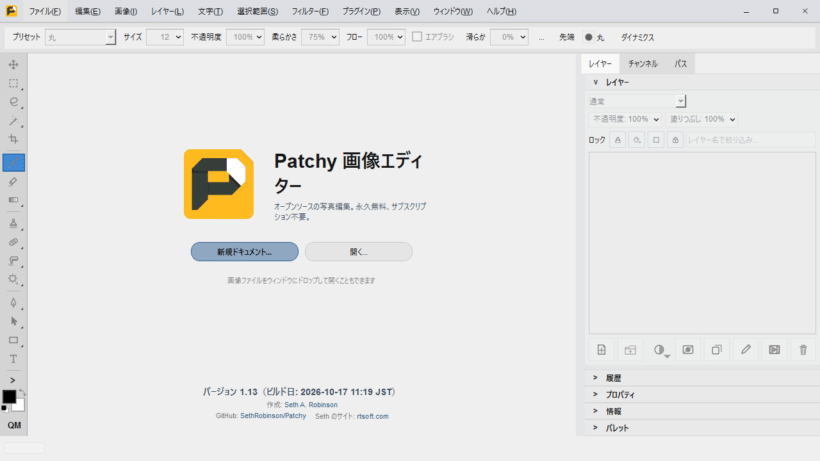Click the delete layer trash icon
Viewport: 820px width, 461px height.
point(803,350)
